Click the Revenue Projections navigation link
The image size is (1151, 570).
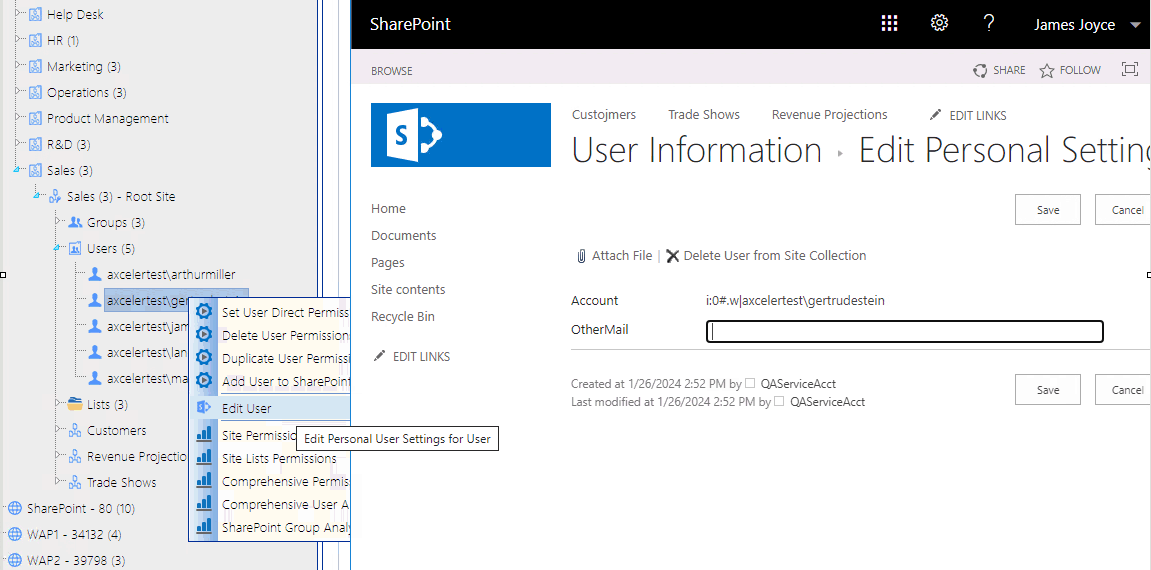coord(829,115)
